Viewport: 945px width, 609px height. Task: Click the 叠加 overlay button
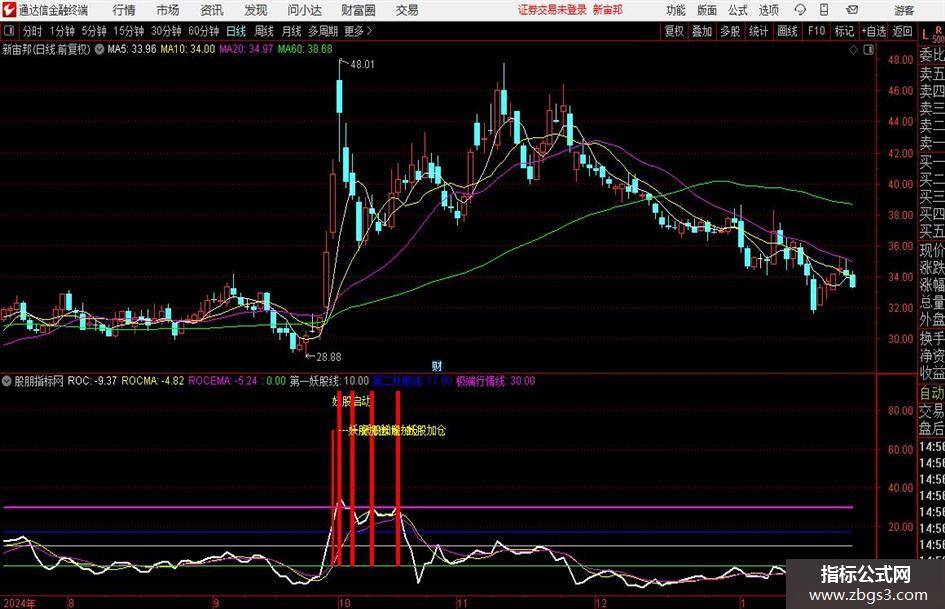pos(702,31)
